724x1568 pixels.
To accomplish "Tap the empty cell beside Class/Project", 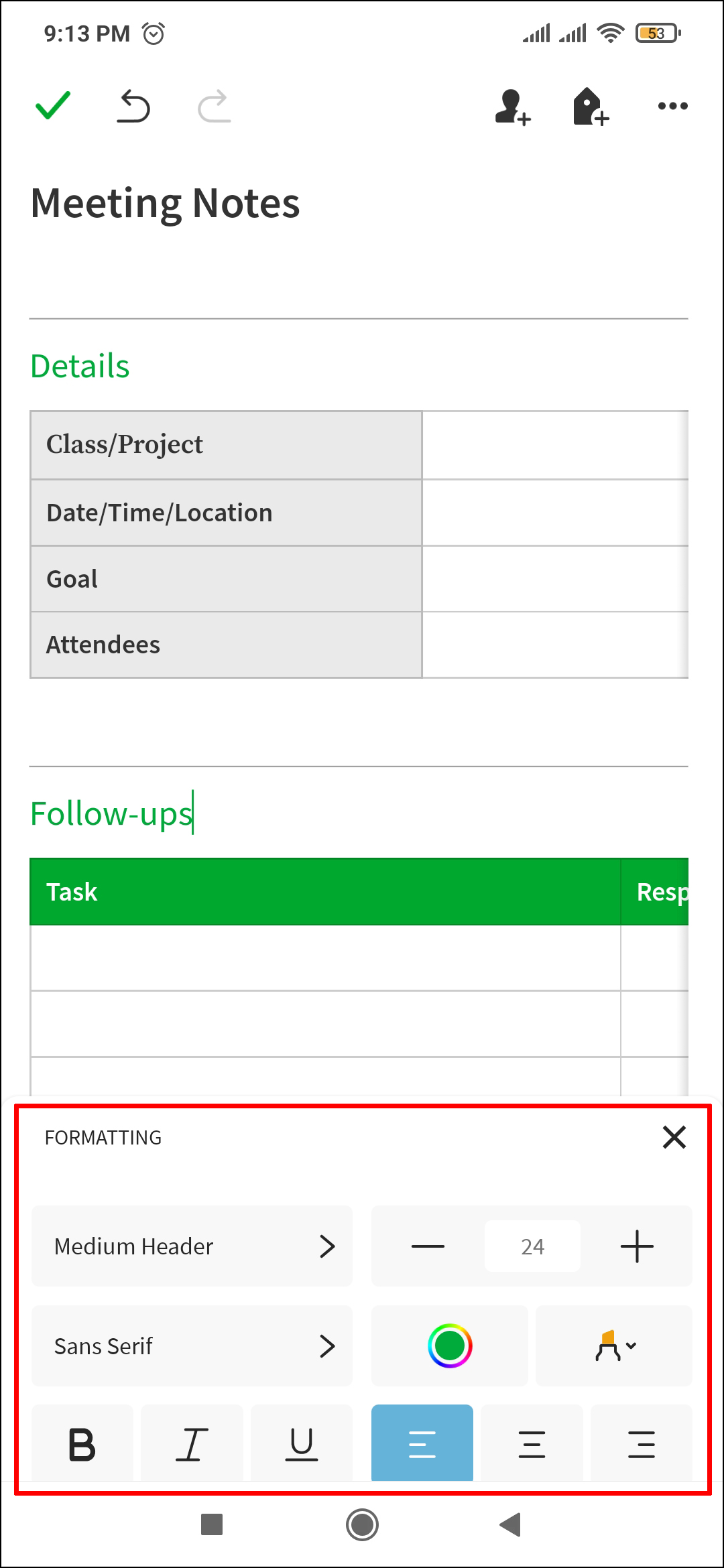I will [x=555, y=445].
